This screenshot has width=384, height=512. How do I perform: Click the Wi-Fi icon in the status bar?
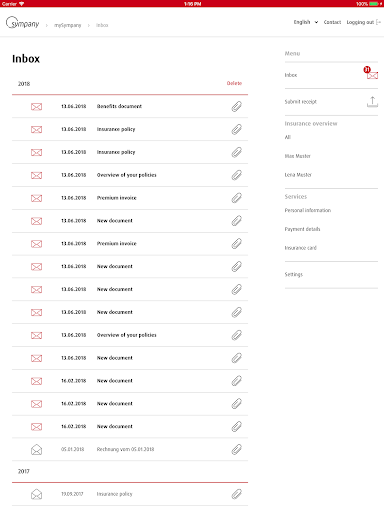tap(22, 4)
